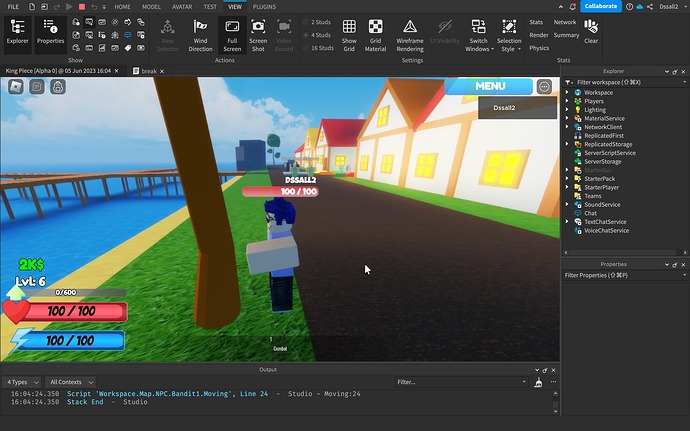Screen dimensions: 690x431
Task: Click the red Stop playtest button
Action: (81, 7)
